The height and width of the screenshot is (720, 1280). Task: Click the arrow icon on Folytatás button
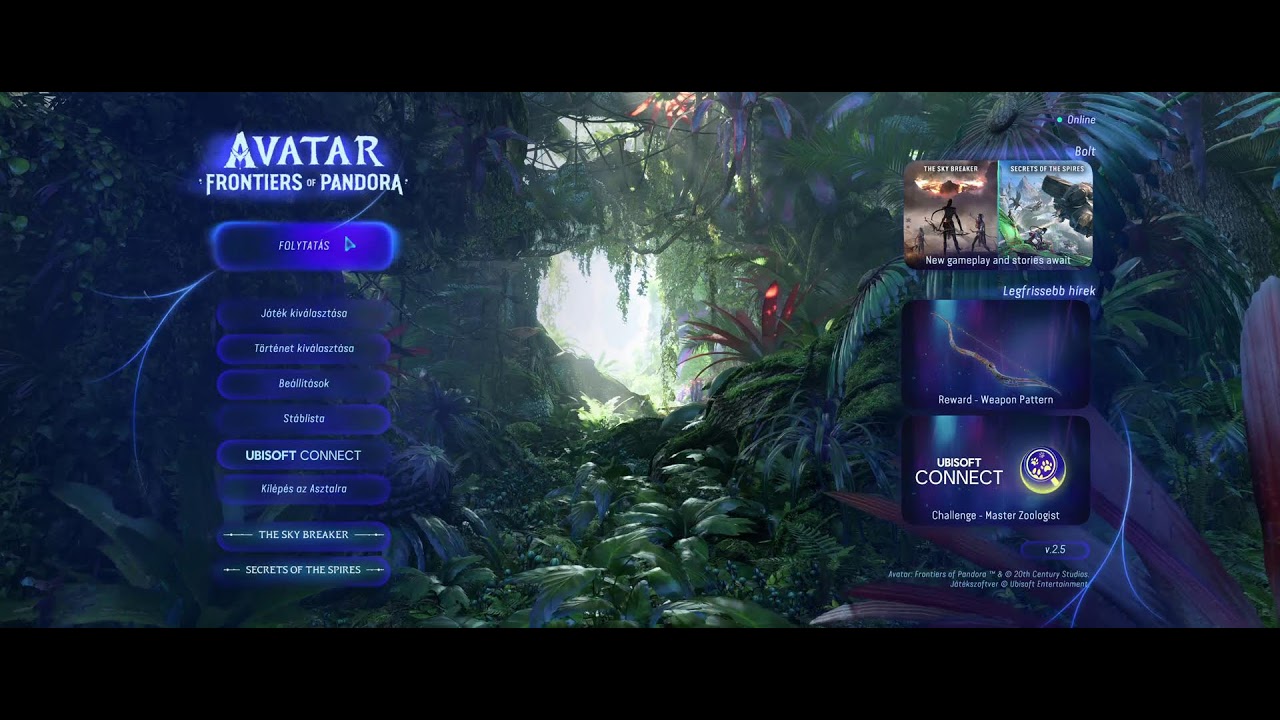pyautogui.click(x=350, y=245)
